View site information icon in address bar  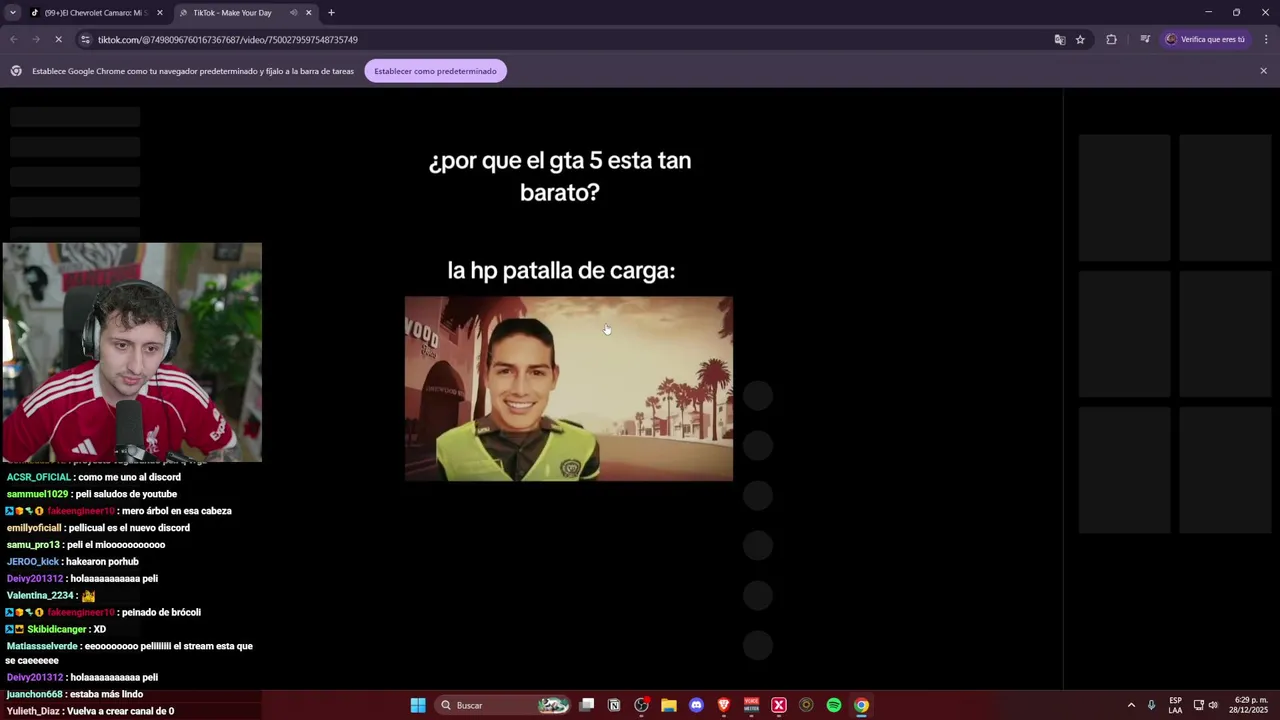[x=85, y=40]
